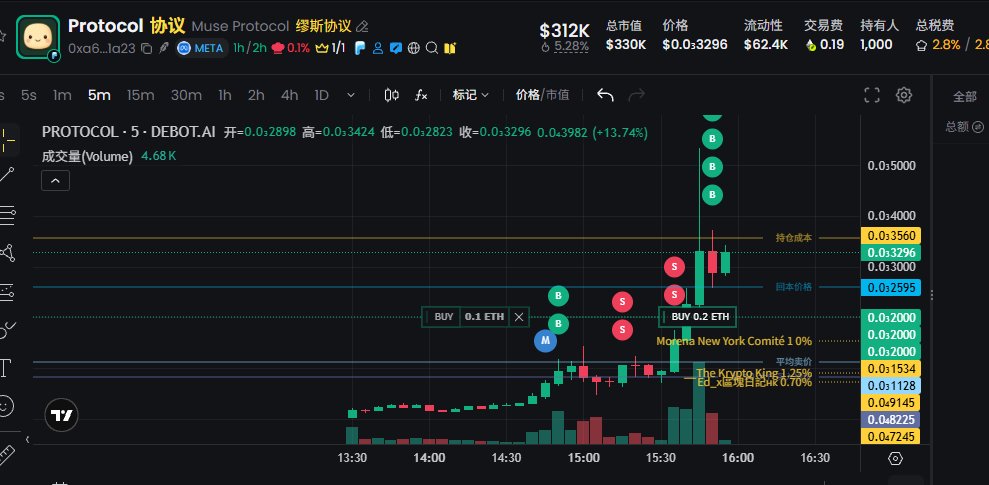
Task: Click the Protocol token avatar image
Action: pos(38,37)
